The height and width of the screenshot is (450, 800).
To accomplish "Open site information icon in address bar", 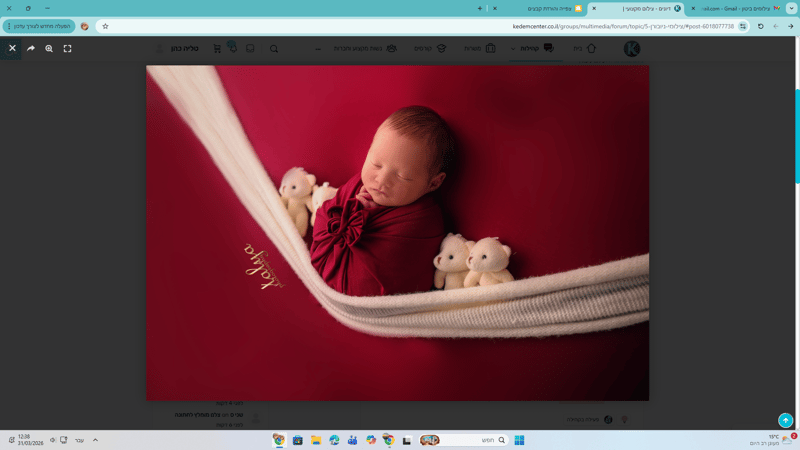I will [743, 26].
